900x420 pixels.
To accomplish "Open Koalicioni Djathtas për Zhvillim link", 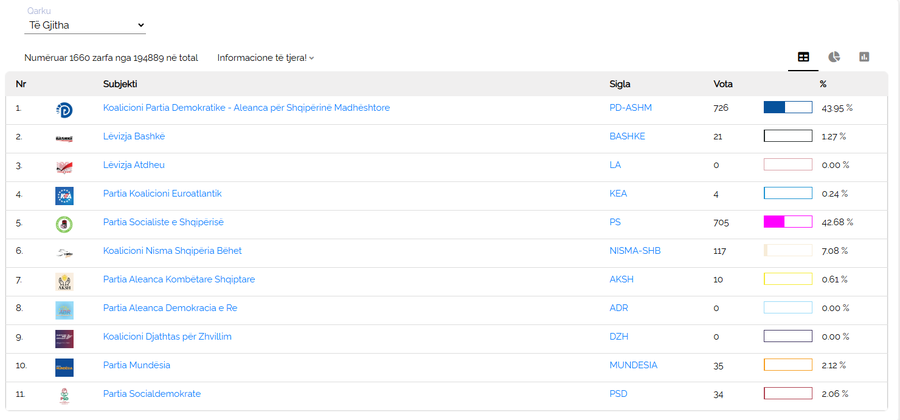I will pyautogui.click(x=167, y=337).
